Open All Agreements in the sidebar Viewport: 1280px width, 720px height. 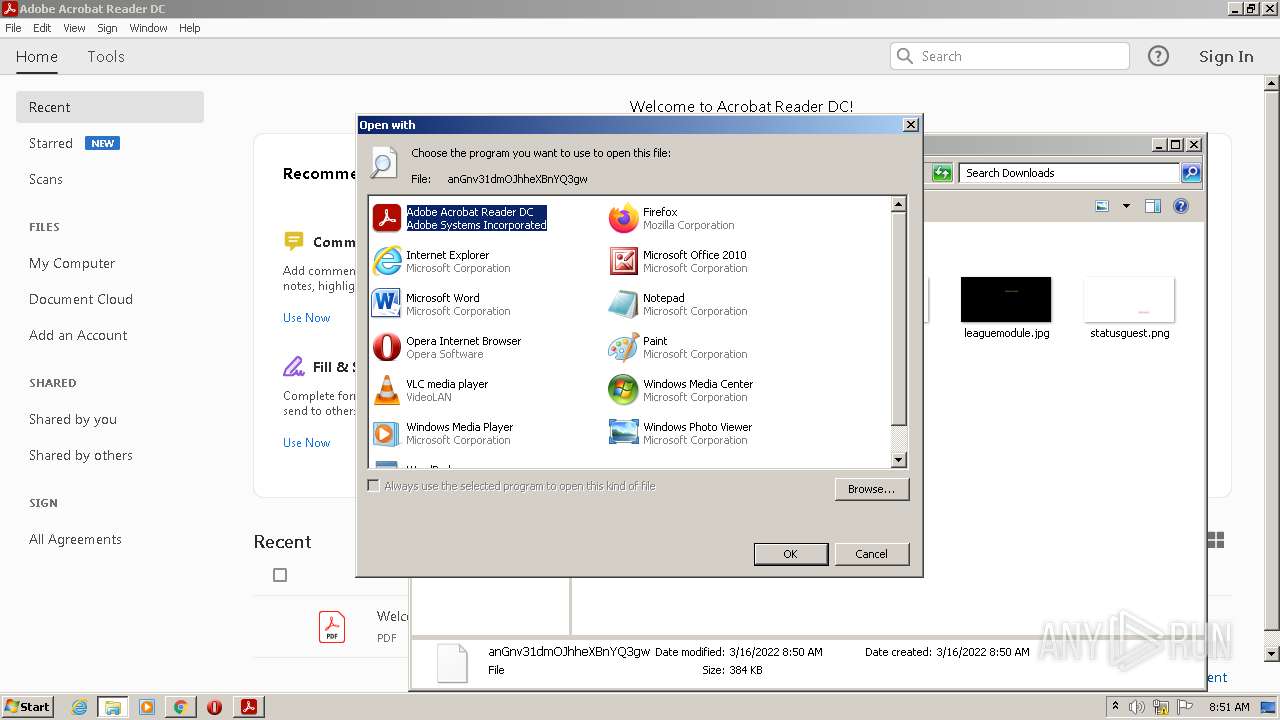coord(75,539)
